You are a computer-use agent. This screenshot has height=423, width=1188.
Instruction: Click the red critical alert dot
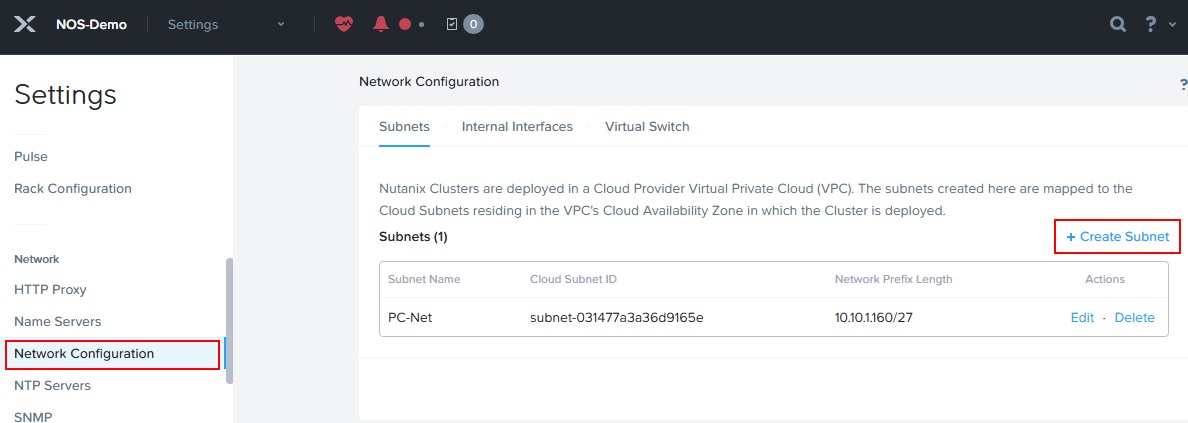(405, 24)
